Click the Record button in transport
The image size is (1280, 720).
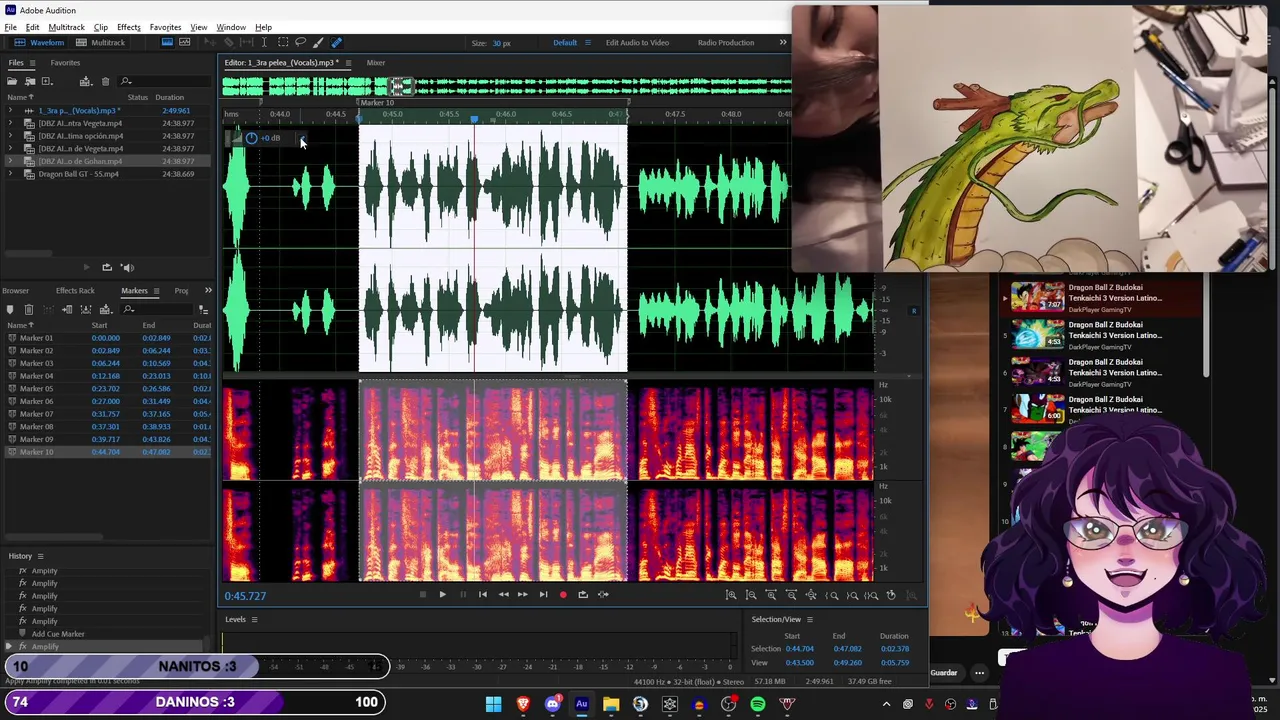(x=563, y=594)
